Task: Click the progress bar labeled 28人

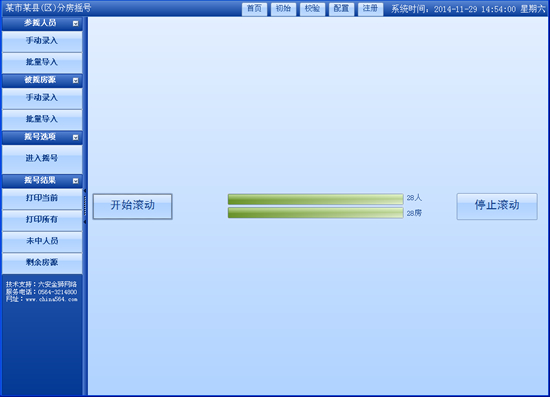Action: click(315, 199)
